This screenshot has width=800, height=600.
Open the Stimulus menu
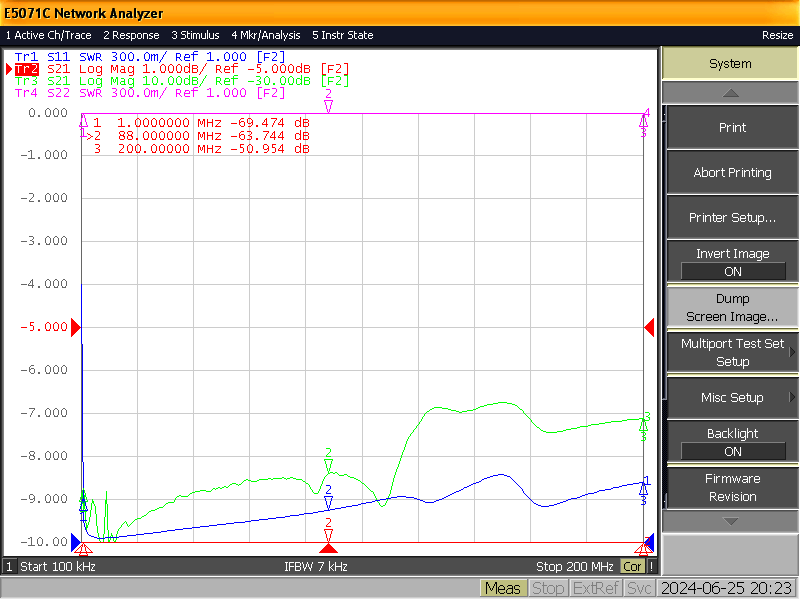(x=195, y=35)
